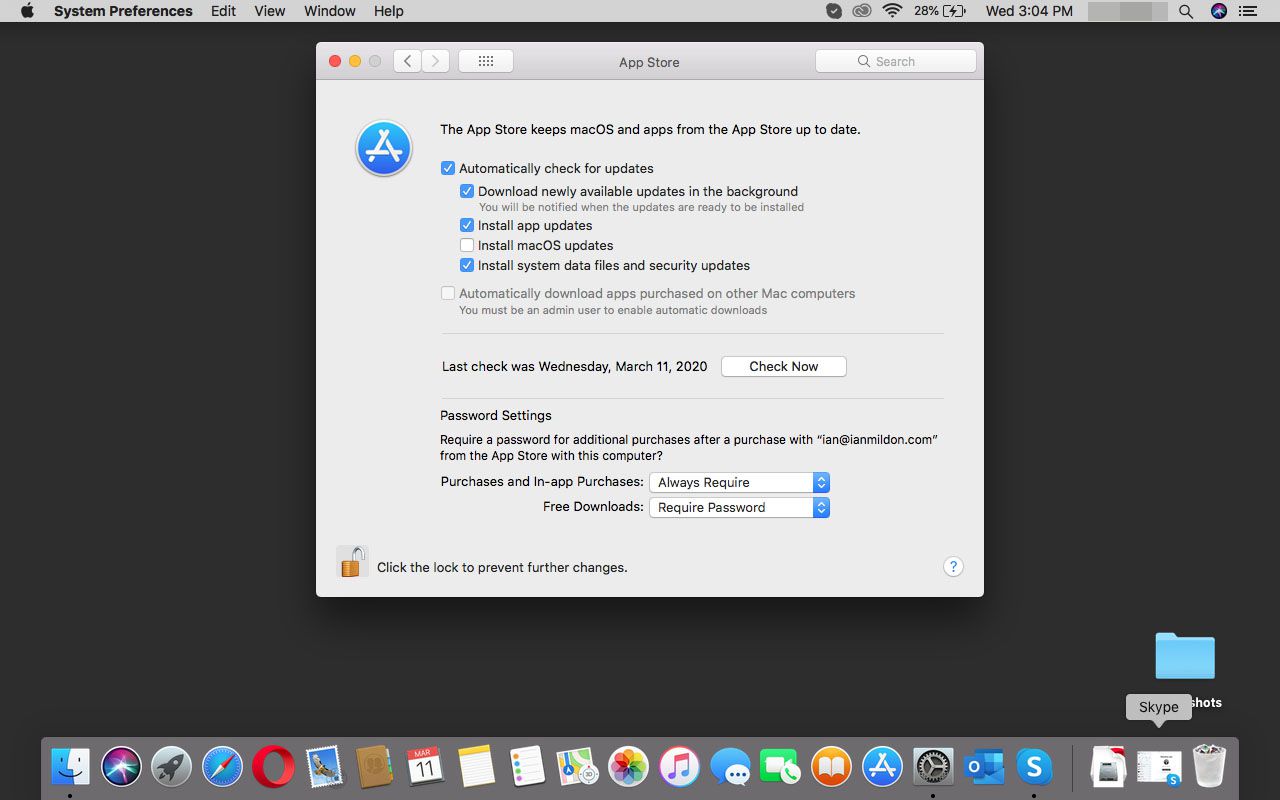Toggle Install app updates checkbox
Image resolution: width=1280 pixels, height=800 pixels.
coord(467,225)
